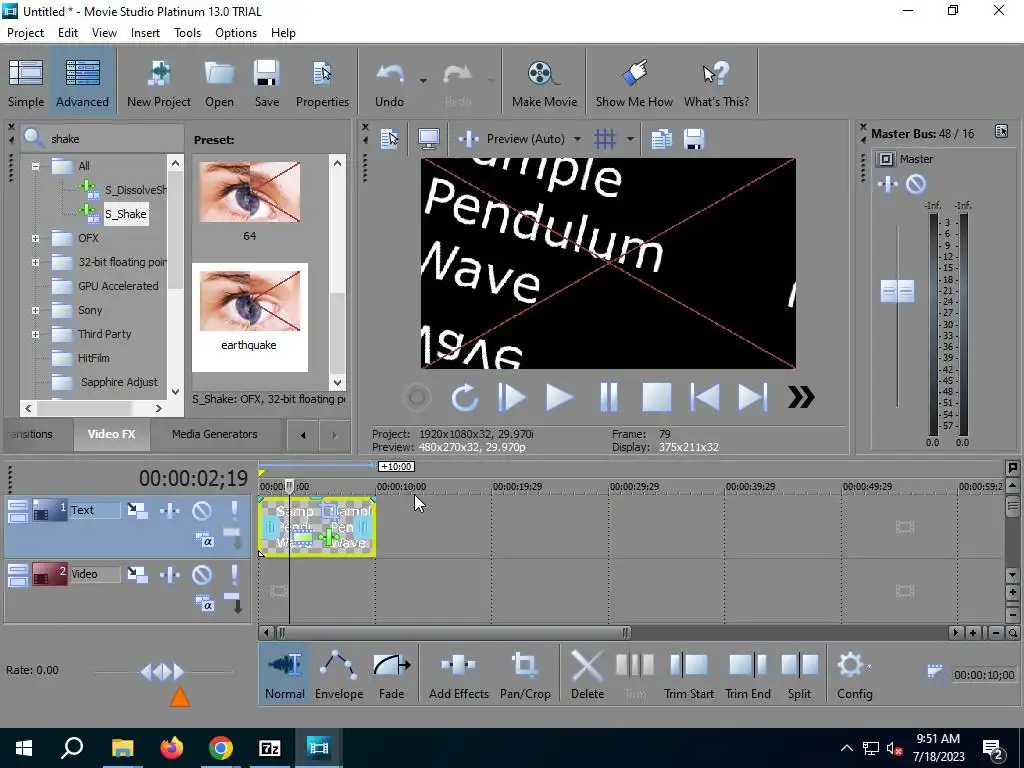The height and width of the screenshot is (768, 1024).
Task: Solo the Video track
Action: click(x=234, y=575)
